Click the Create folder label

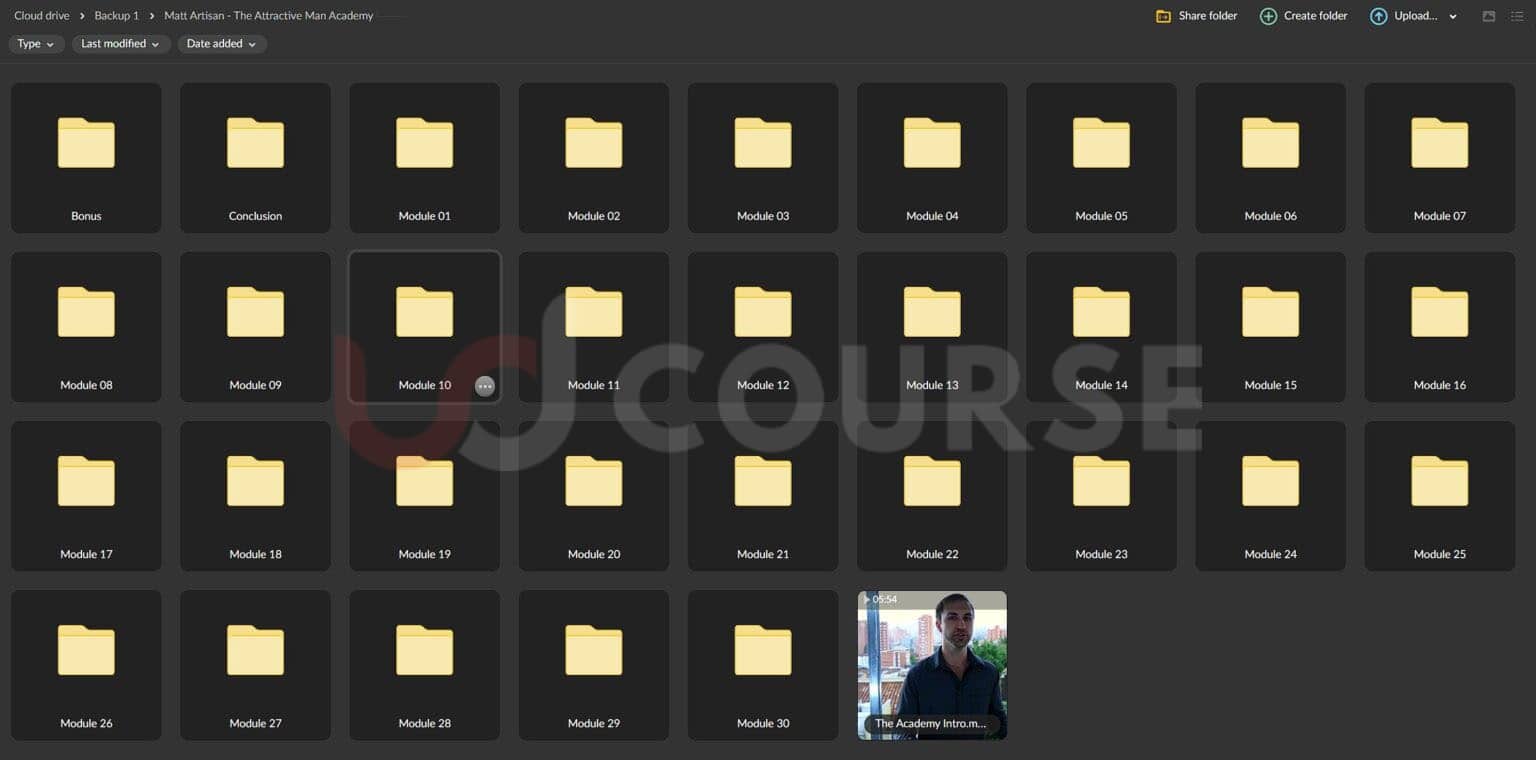pos(1315,16)
